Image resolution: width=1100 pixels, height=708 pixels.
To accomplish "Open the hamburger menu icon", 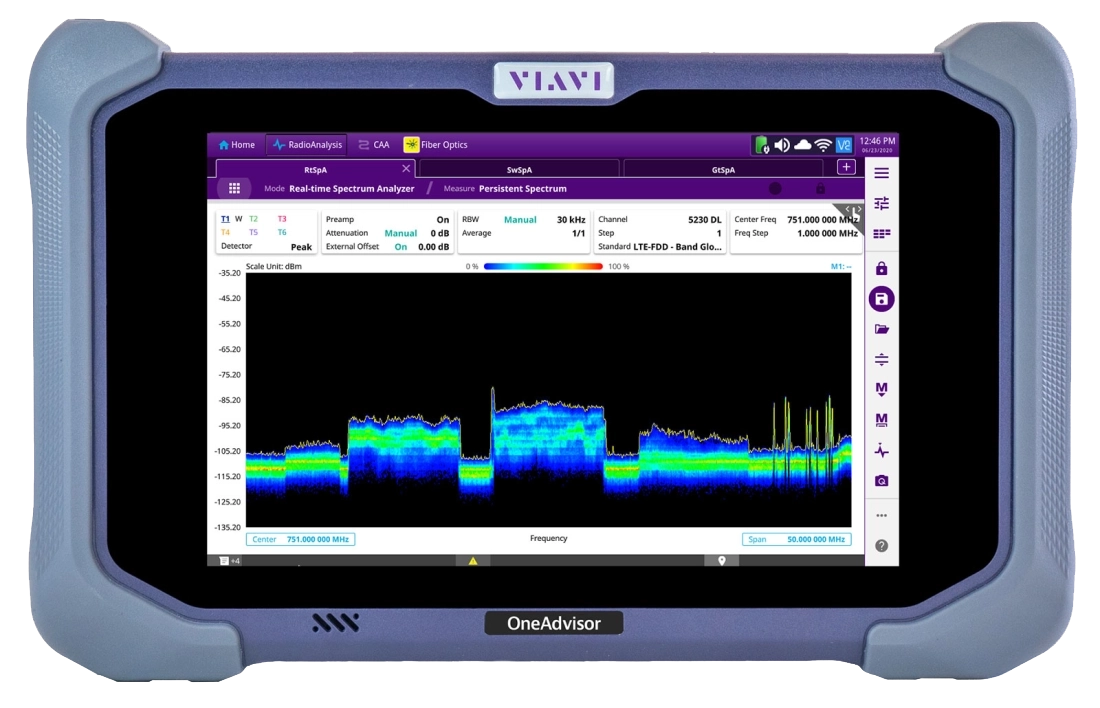I will pos(881,173).
